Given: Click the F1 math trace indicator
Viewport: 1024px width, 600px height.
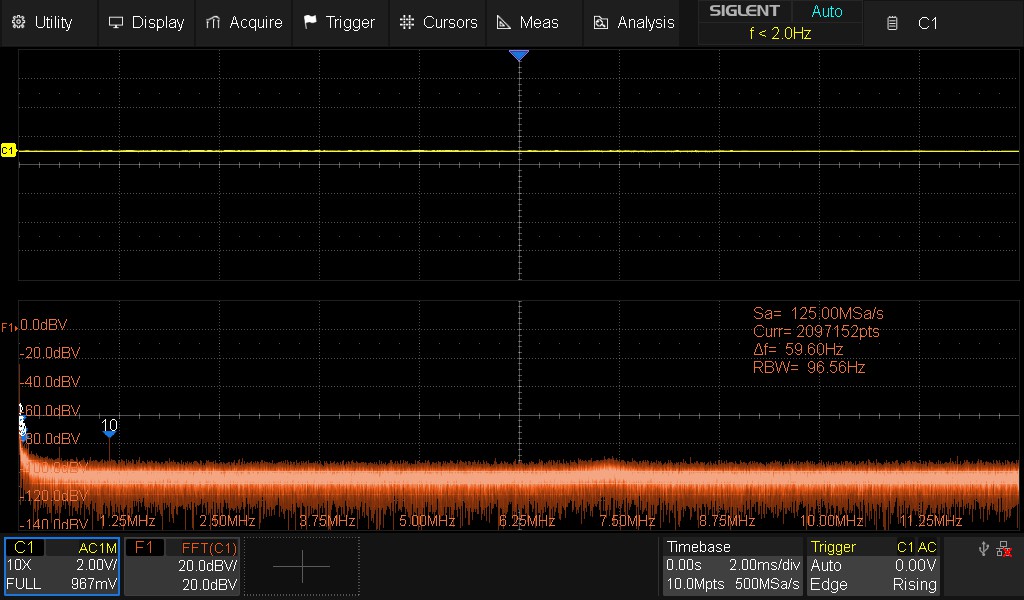Looking at the screenshot, I should click(8, 327).
